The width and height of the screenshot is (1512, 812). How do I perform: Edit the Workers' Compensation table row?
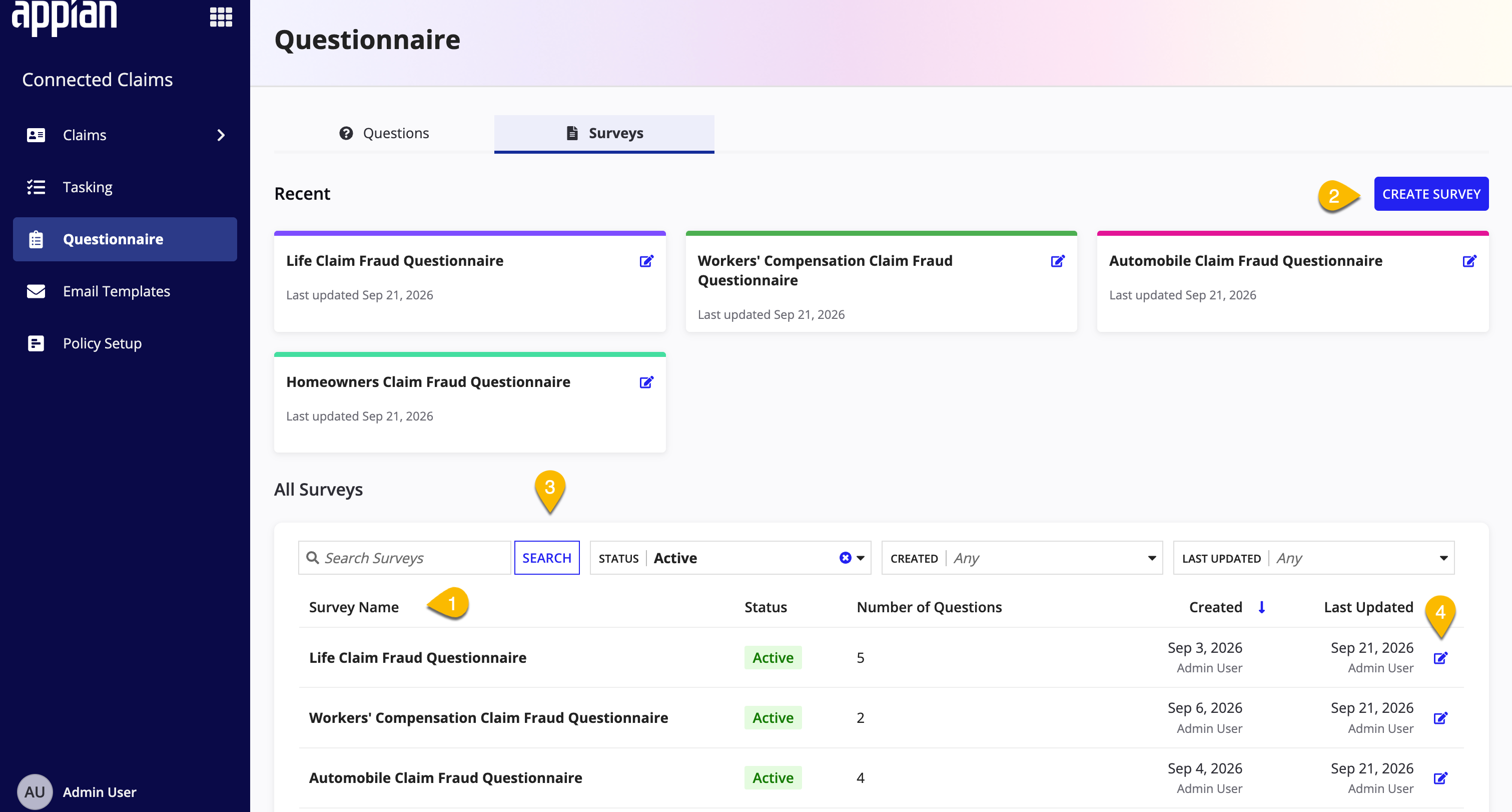[x=1440, y=718]
